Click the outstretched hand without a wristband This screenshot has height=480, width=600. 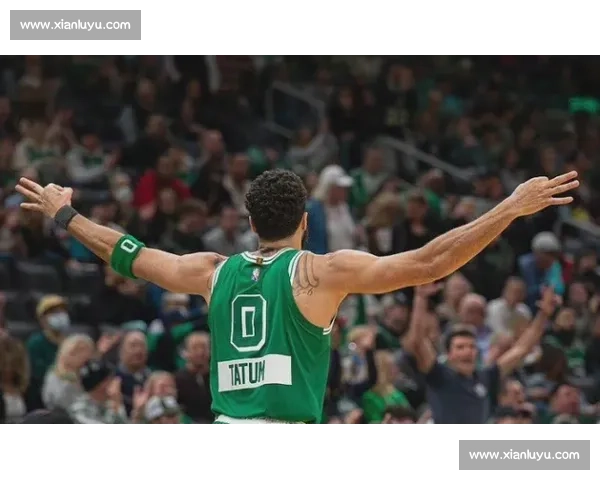click(545, 191)
